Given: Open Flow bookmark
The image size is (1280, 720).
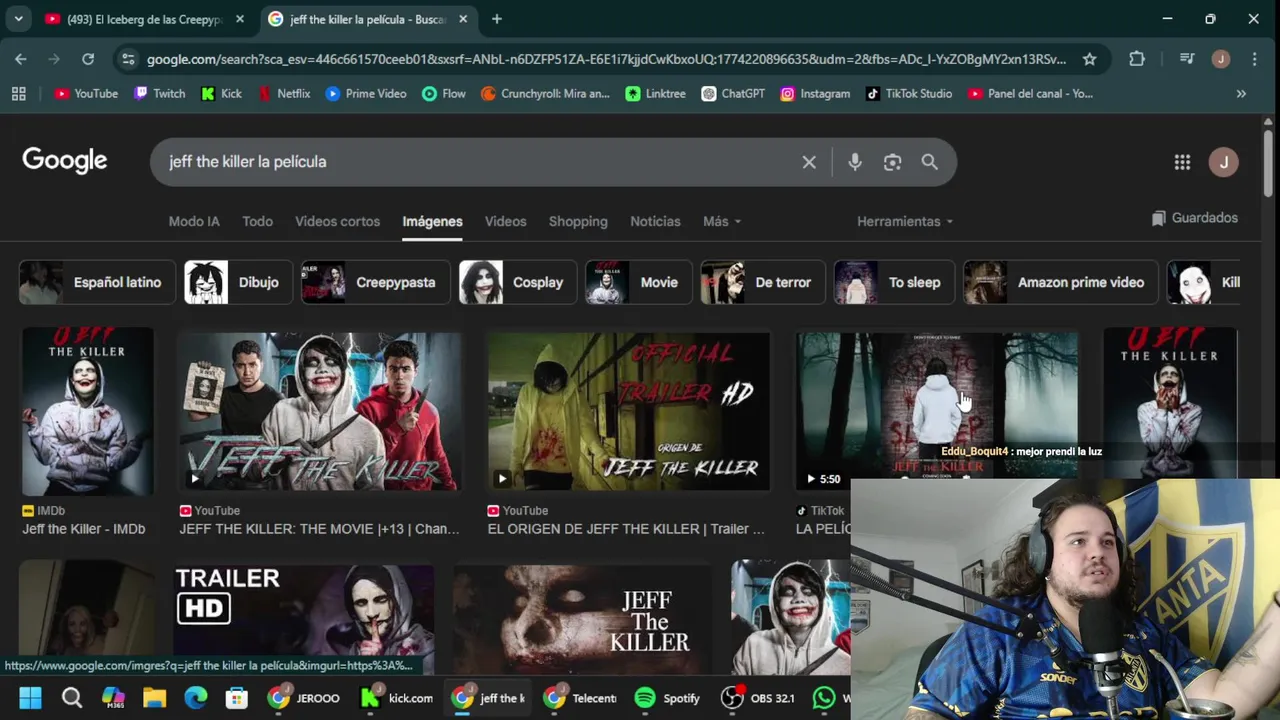Looking at the screenshot, I should (x=444, y=93).
